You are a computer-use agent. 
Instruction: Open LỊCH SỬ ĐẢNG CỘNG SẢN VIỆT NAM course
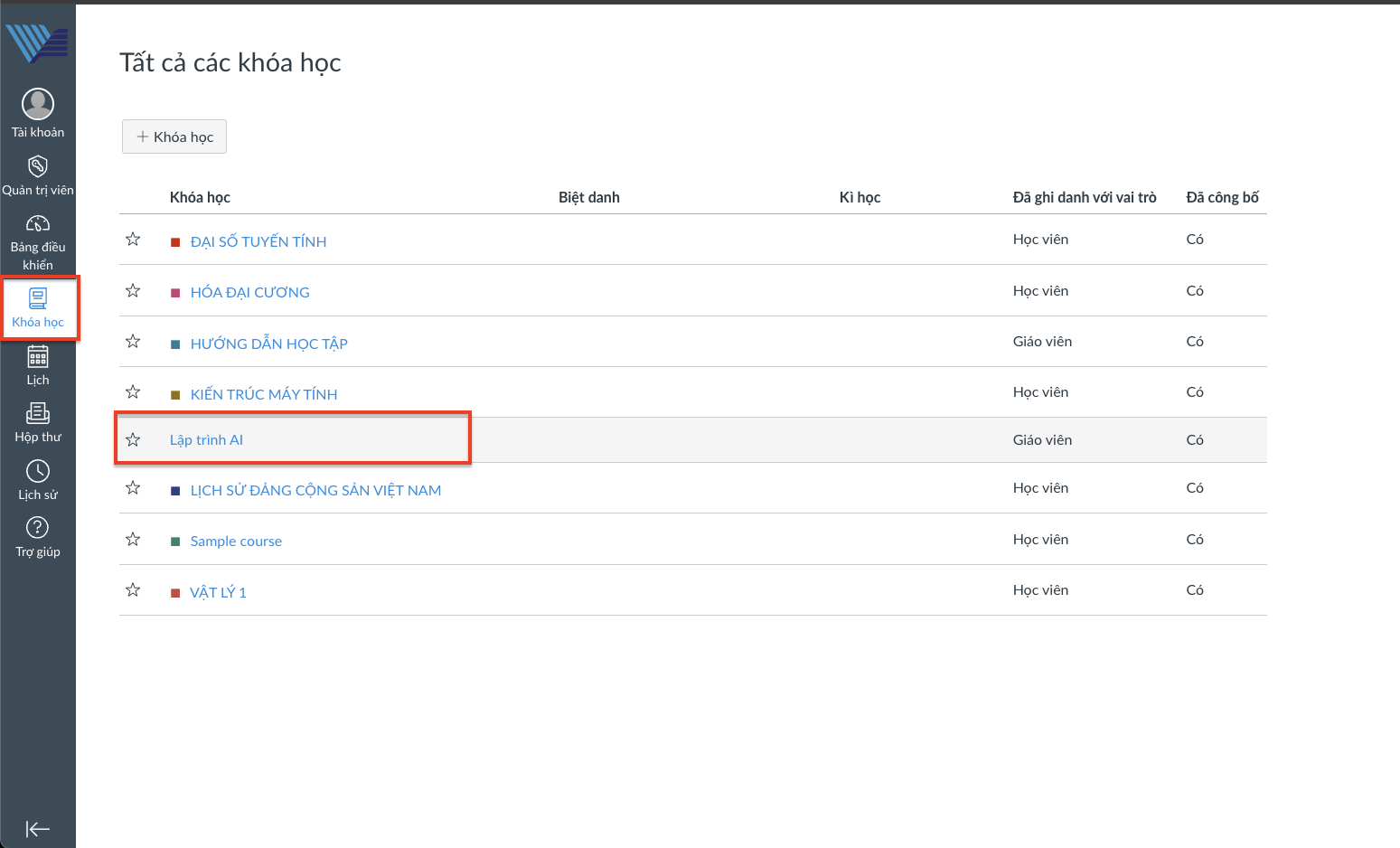click(315, 491)
